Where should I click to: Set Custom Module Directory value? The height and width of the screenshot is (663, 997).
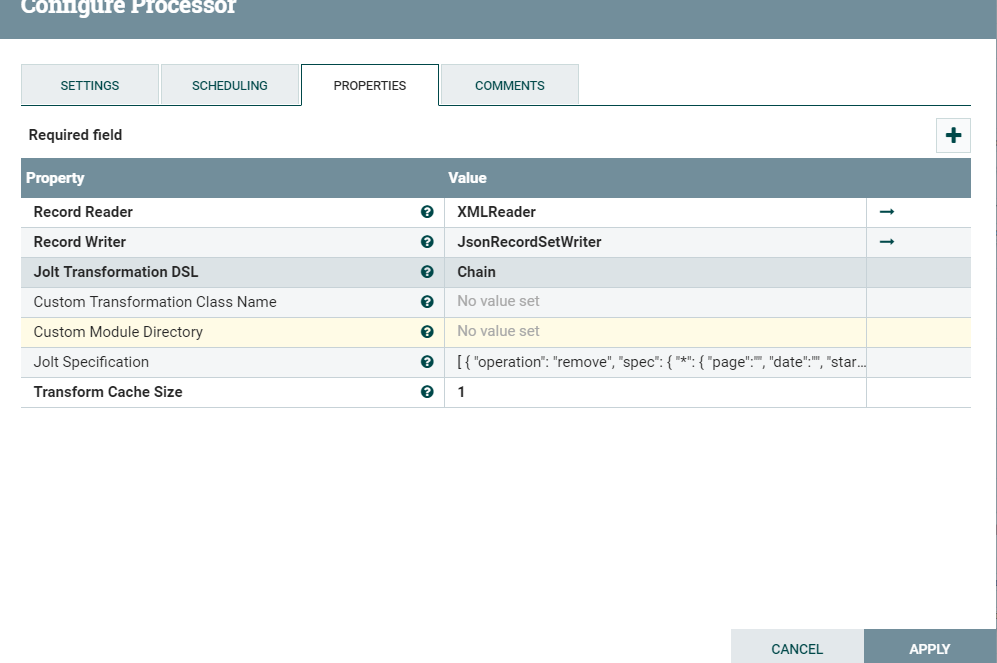pos(655,332)
